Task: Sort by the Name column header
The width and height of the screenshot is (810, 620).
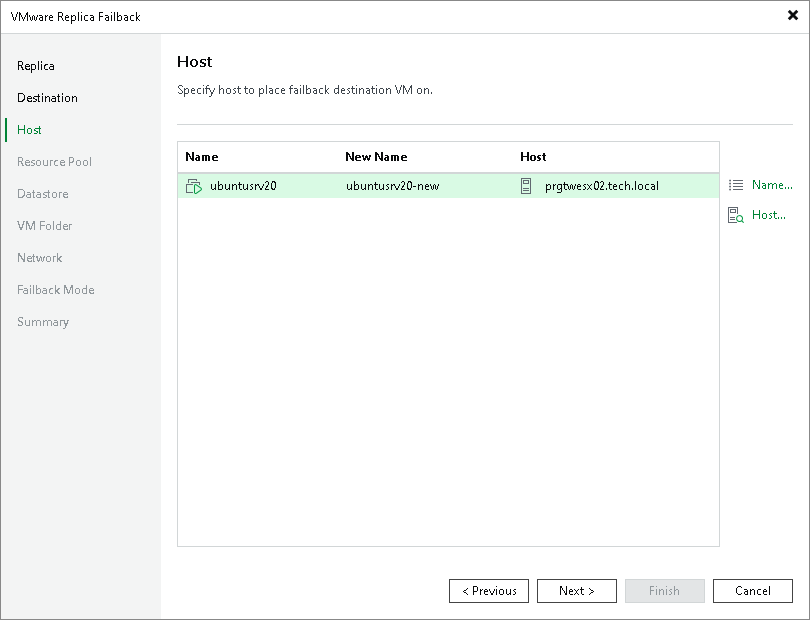Action: click(201, 157)
